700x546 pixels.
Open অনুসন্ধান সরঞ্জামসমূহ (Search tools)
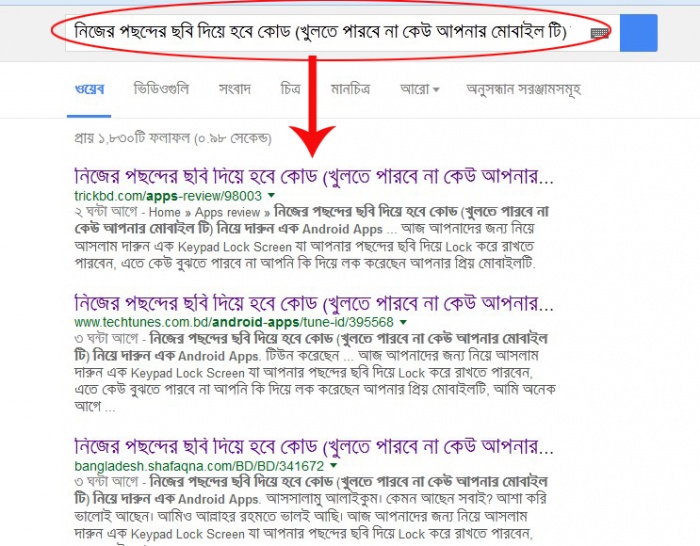tap(523, 90)
